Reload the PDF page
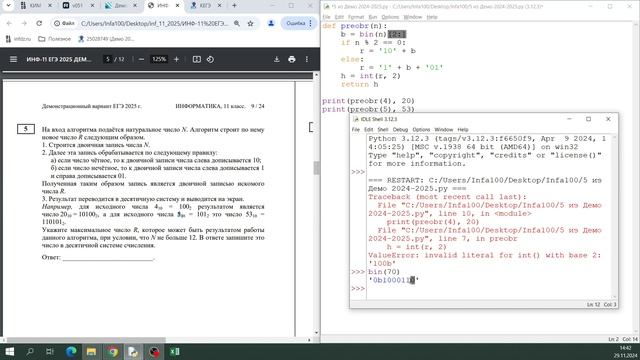The height and width of the screenshot is (360, 640). 39,23
